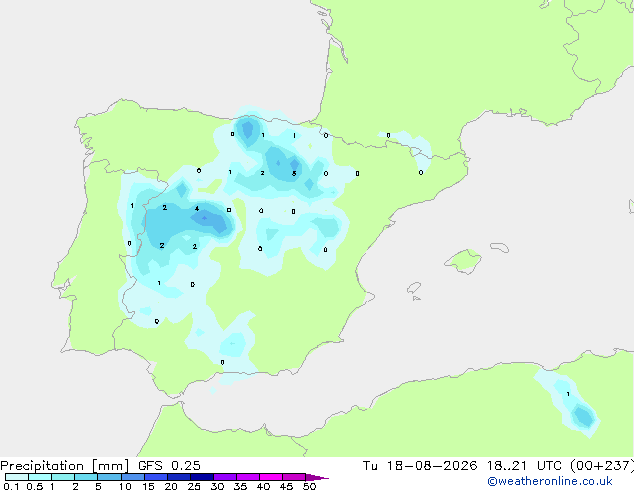
Task: Click the '(00+237)' forecast offset text
Action: 602,466
